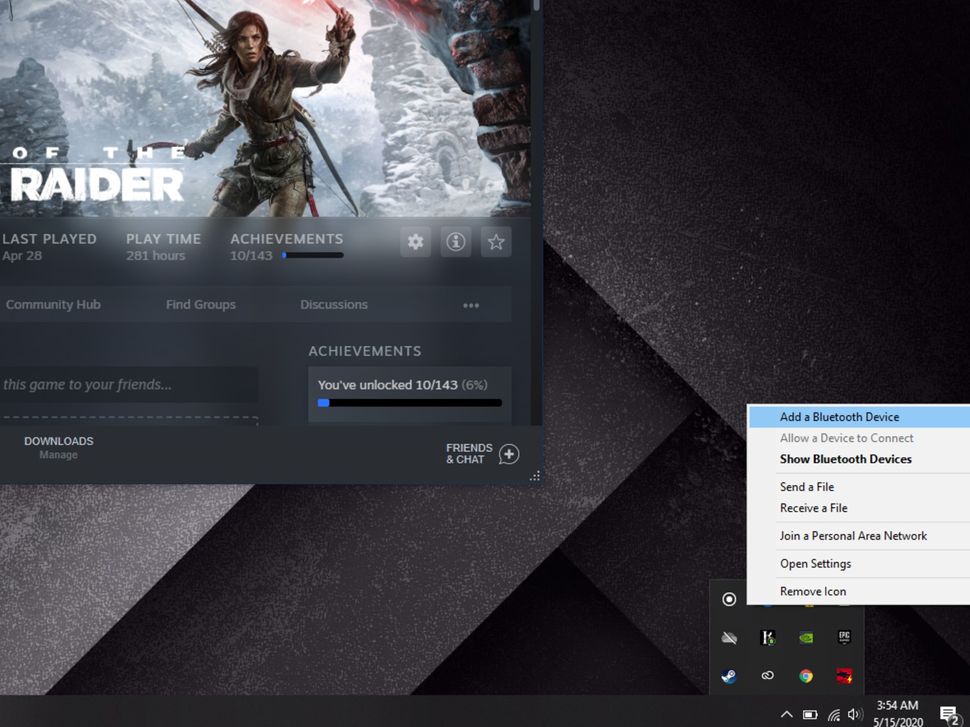Click Manage under Downloads
Viewport: 970px width, 727px height.
pos(58,454)
